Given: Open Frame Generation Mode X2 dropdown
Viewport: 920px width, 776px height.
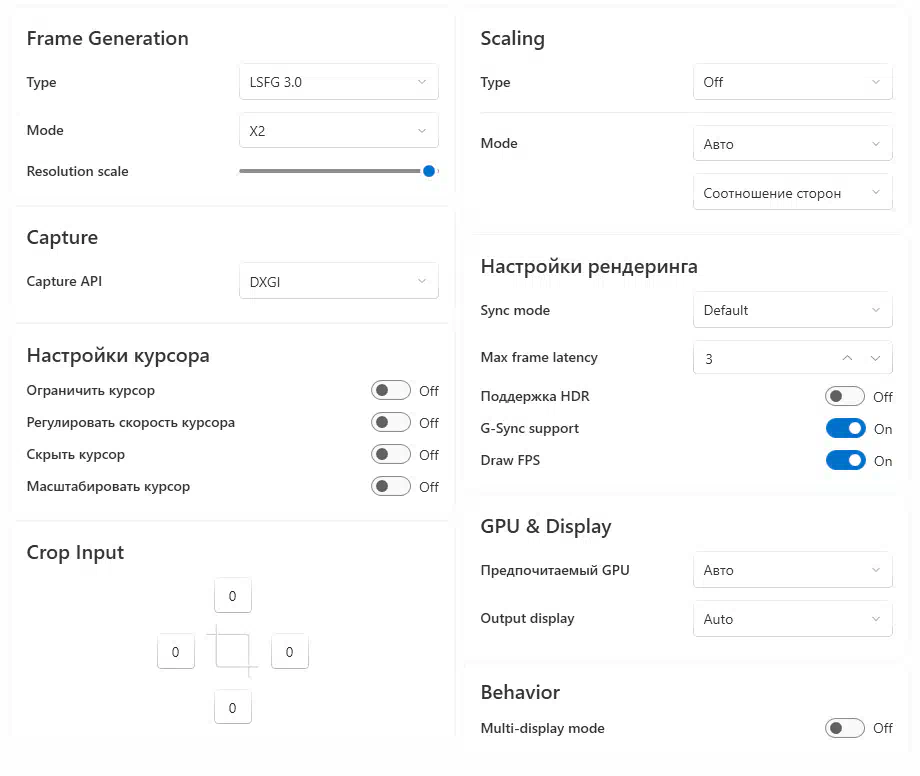Looking at the screenshot, I should click(339, 130).
